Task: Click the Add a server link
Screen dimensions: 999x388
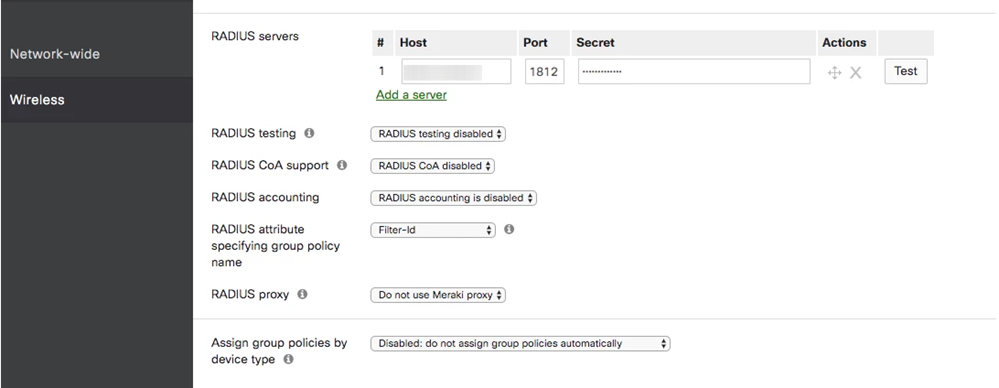Action: click(x=411, y=95)
